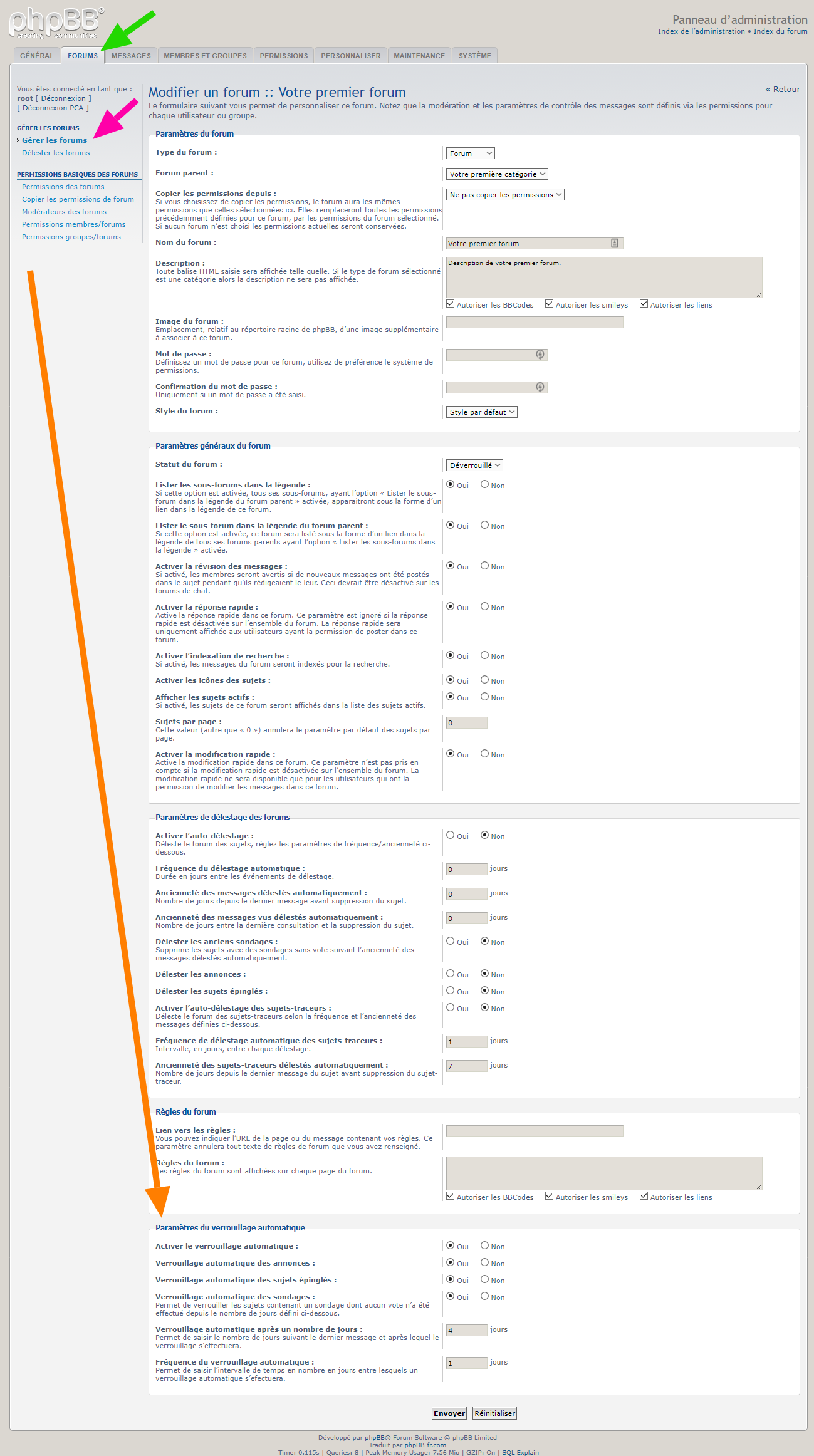Click the Réinitialiser button
The height and width of the screenshot is (1456, 814).
point(494,1413)
